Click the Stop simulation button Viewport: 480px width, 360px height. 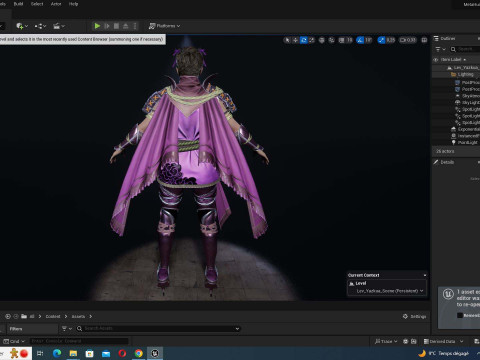[x=116, y=26]
